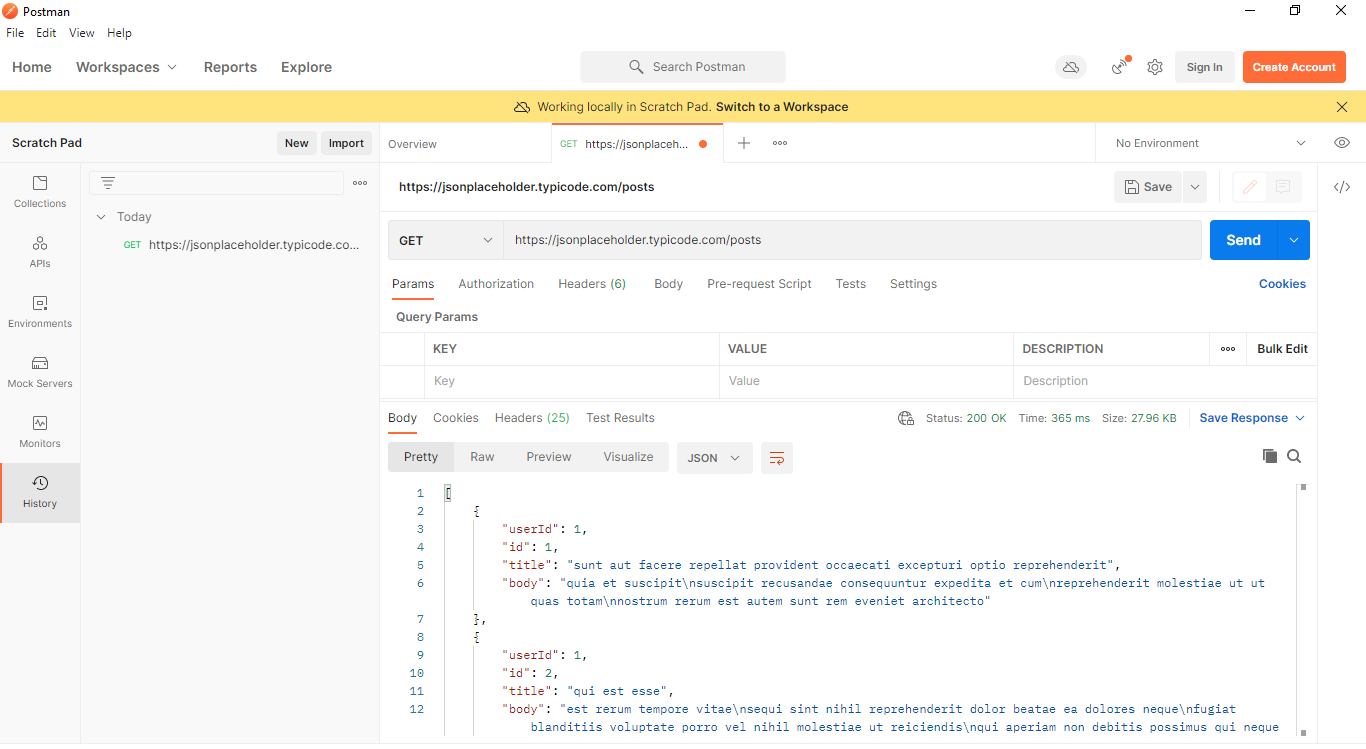Open the No Environment selector
The height and width of the screenshot is (749, 1366).
pos(1210,143)
